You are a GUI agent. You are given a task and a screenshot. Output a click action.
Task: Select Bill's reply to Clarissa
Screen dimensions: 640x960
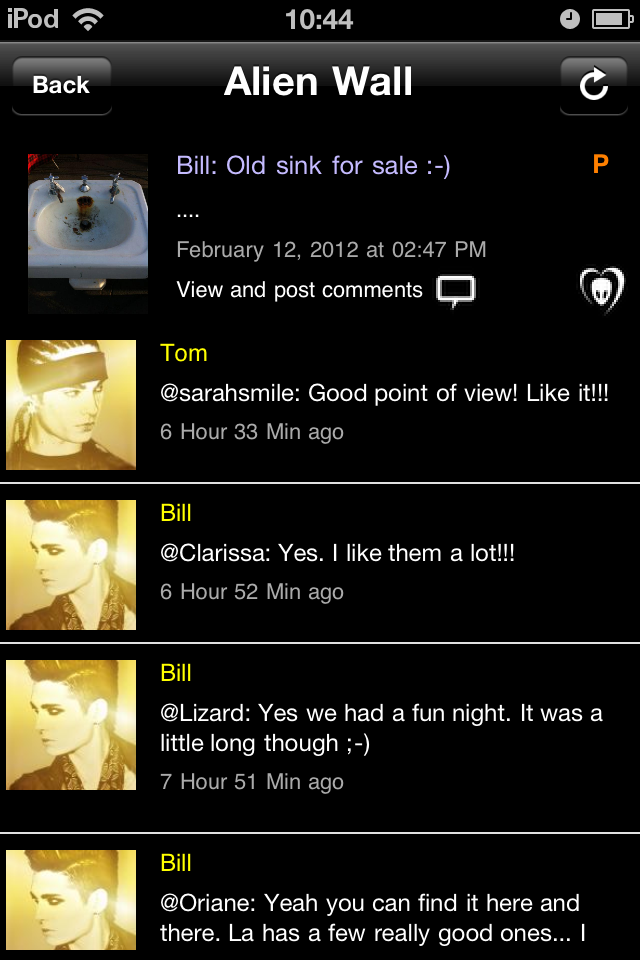(337, 553)
